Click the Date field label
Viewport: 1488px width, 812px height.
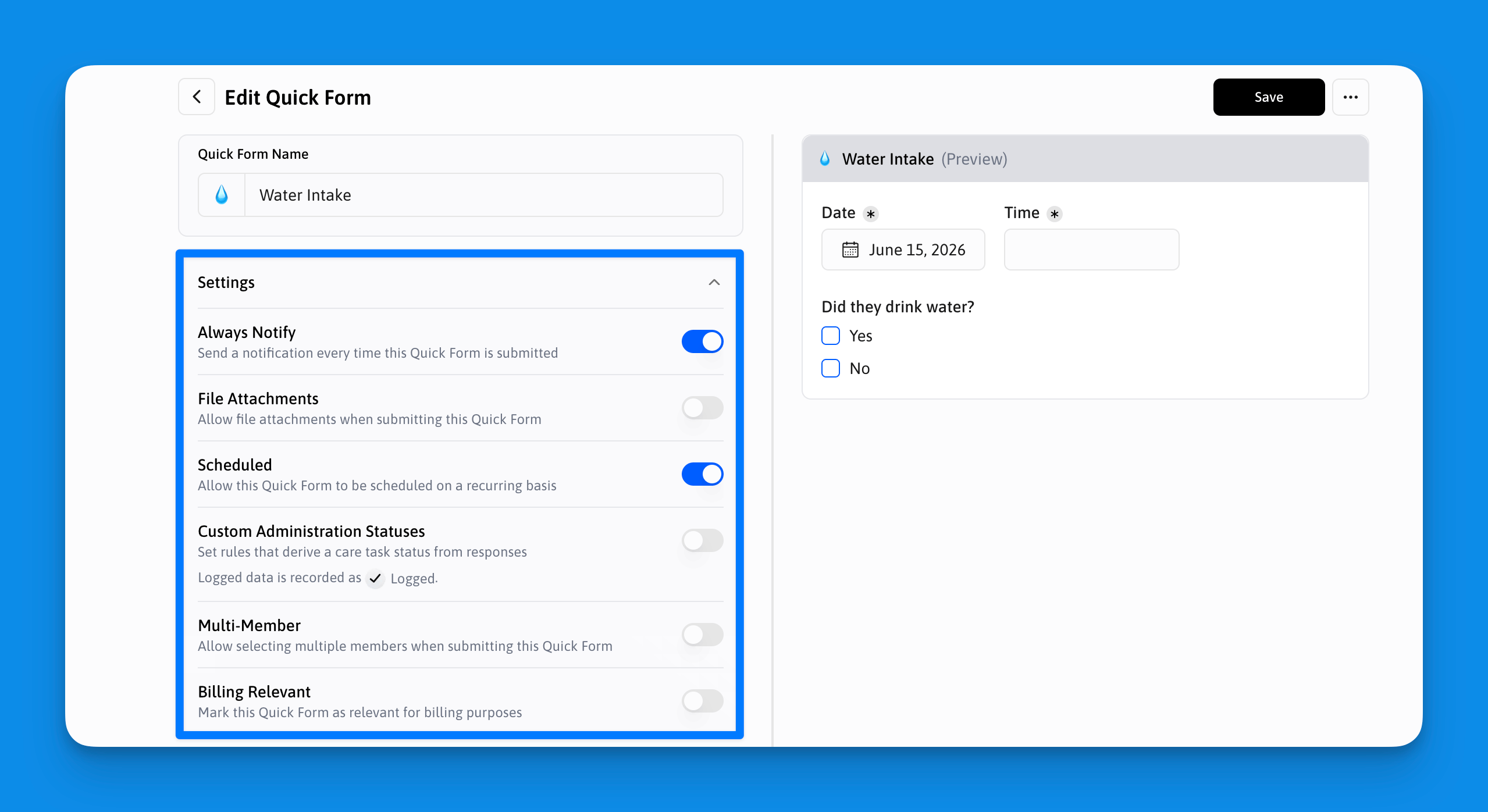tap(838, 213)
